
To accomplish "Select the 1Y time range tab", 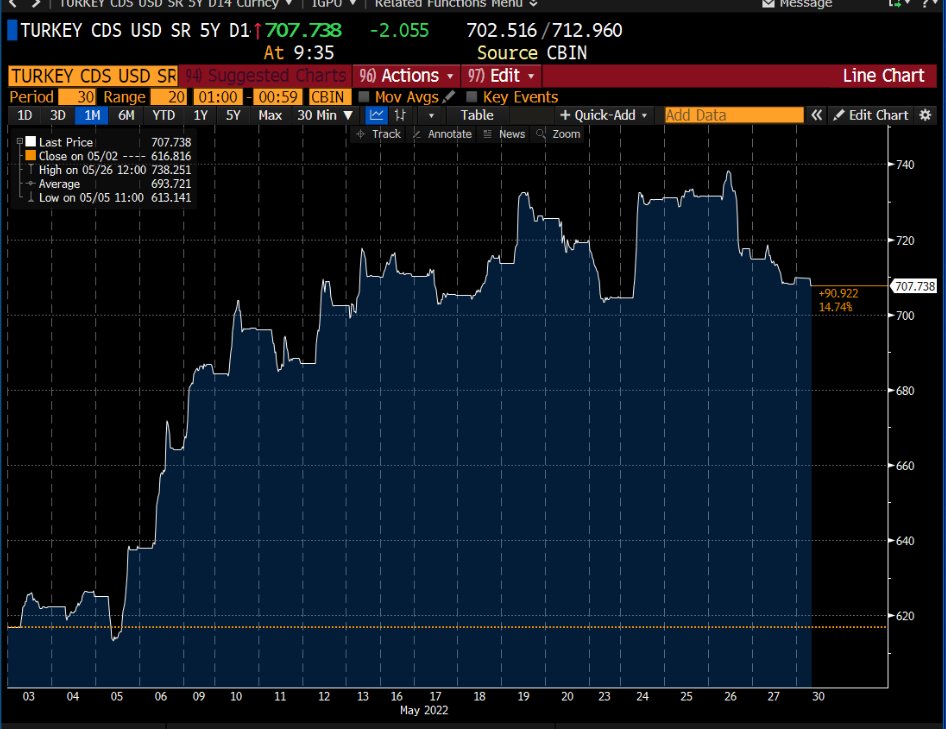I will [200, 115].
